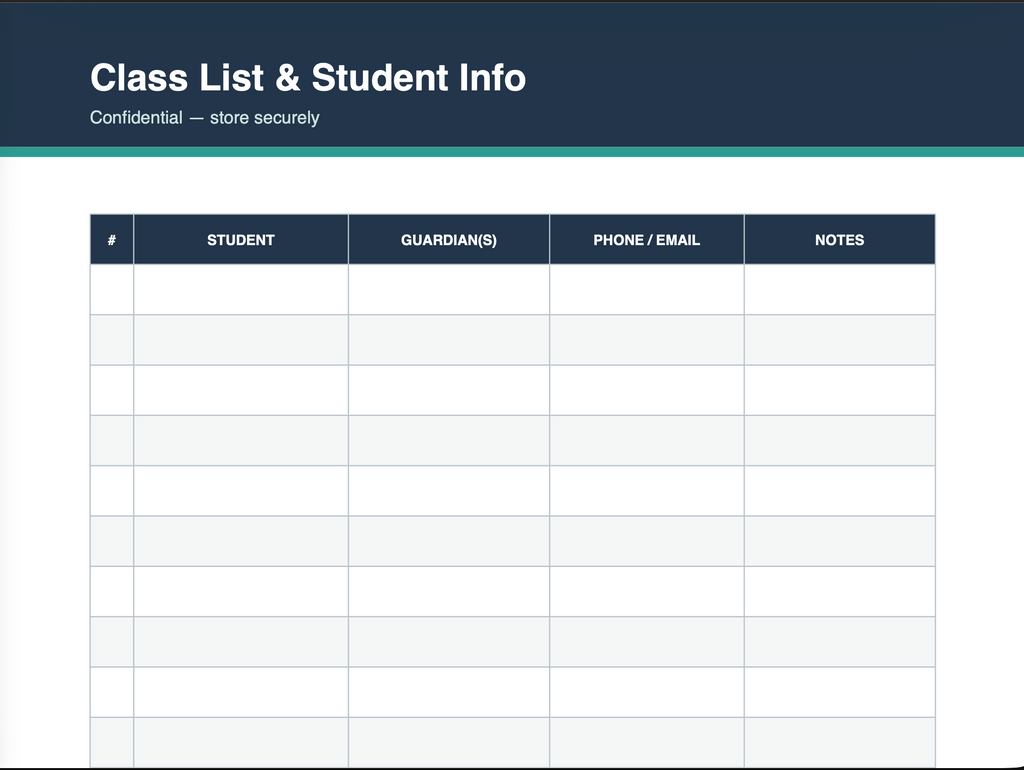The image size is (1024, 770).
Task: Click the # column header
Action: pos(112,240)
